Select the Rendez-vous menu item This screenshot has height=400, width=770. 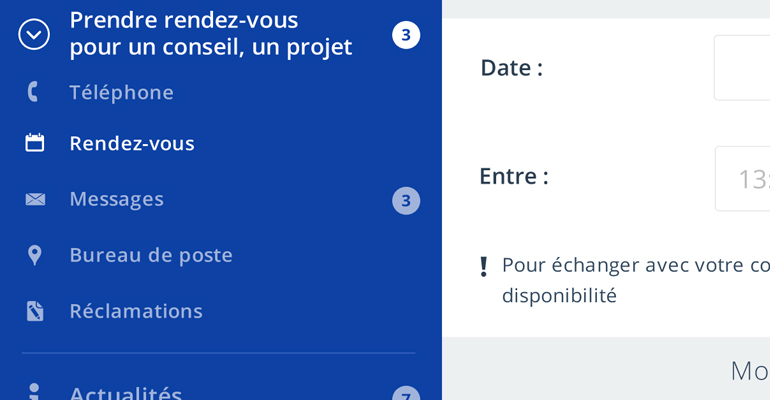tap(132, 143)
